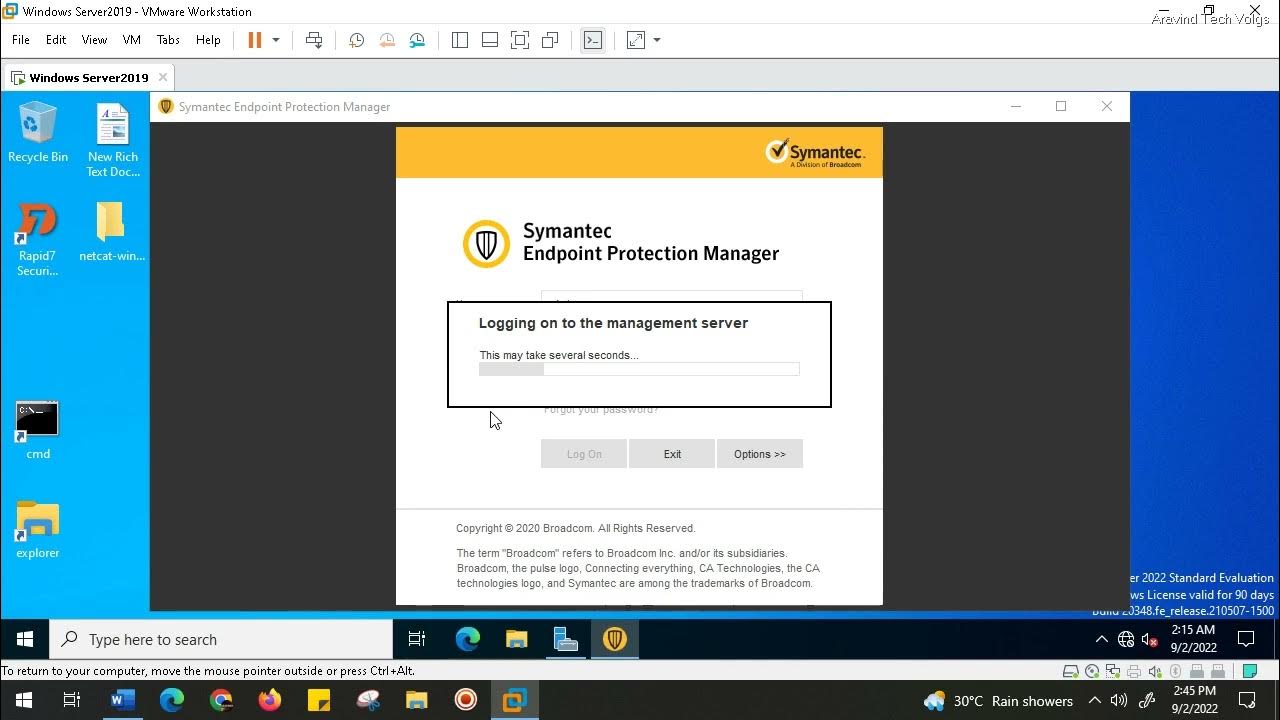The height and width of the screenshot is (720, 1280).
Task: Close the Windows Server2019 VM tab
Action: click(163, 77)
